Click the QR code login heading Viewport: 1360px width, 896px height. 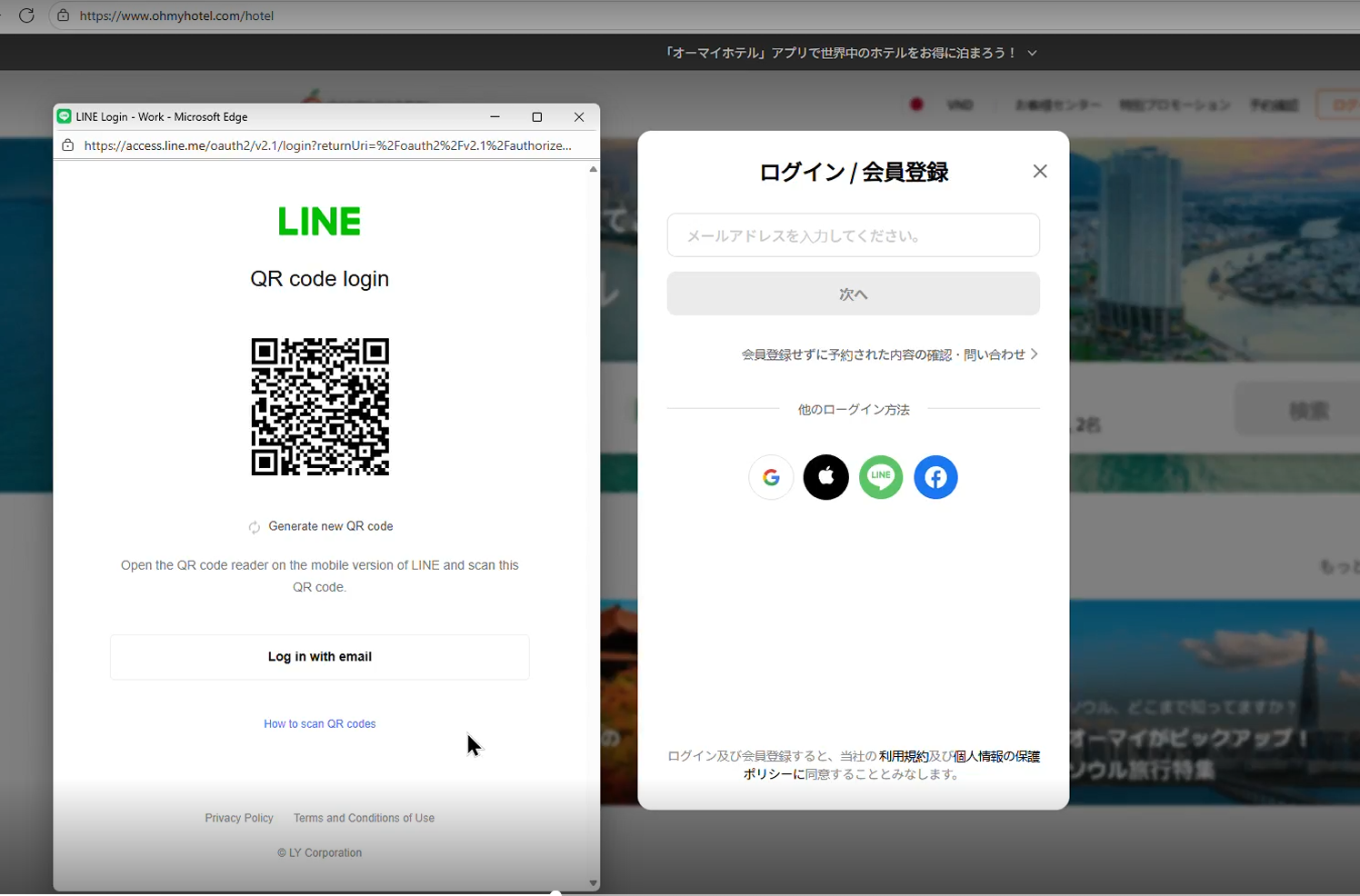pyautogui.click(x=320, y=279)
